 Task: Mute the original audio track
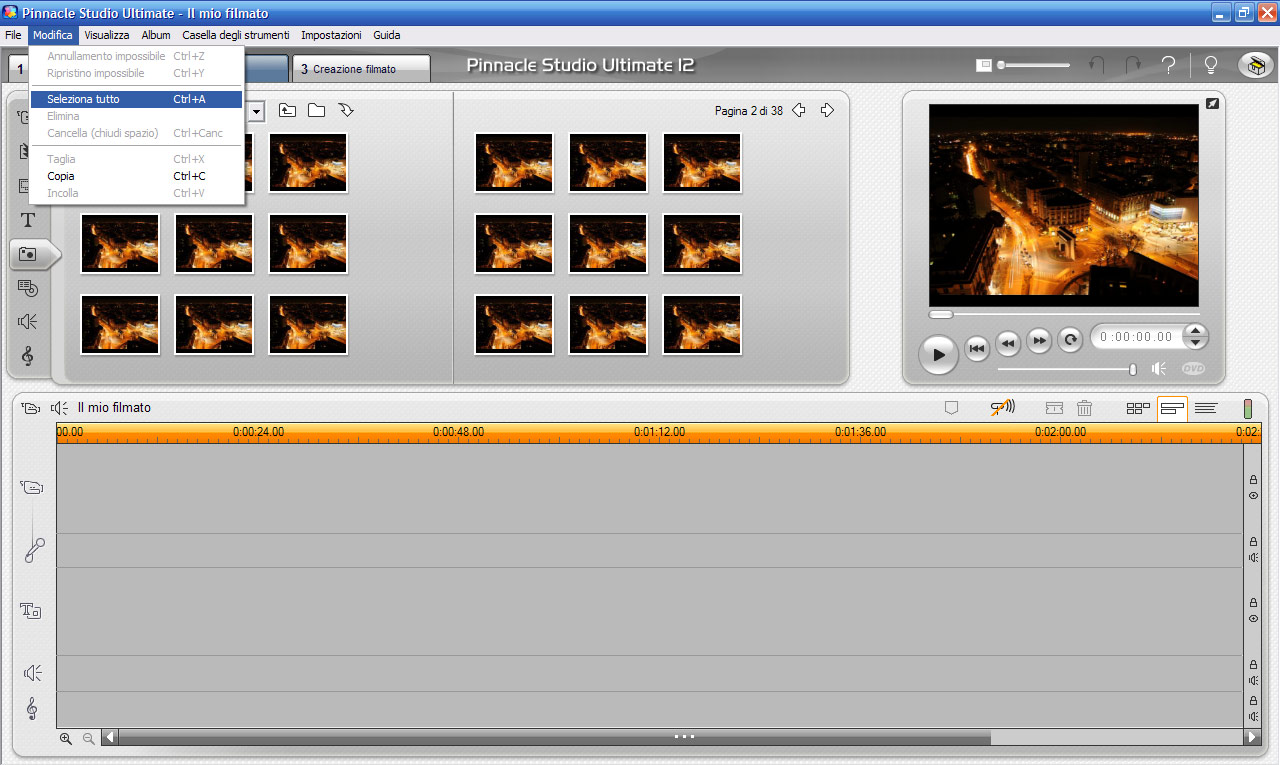click(x=1253, y=558)
